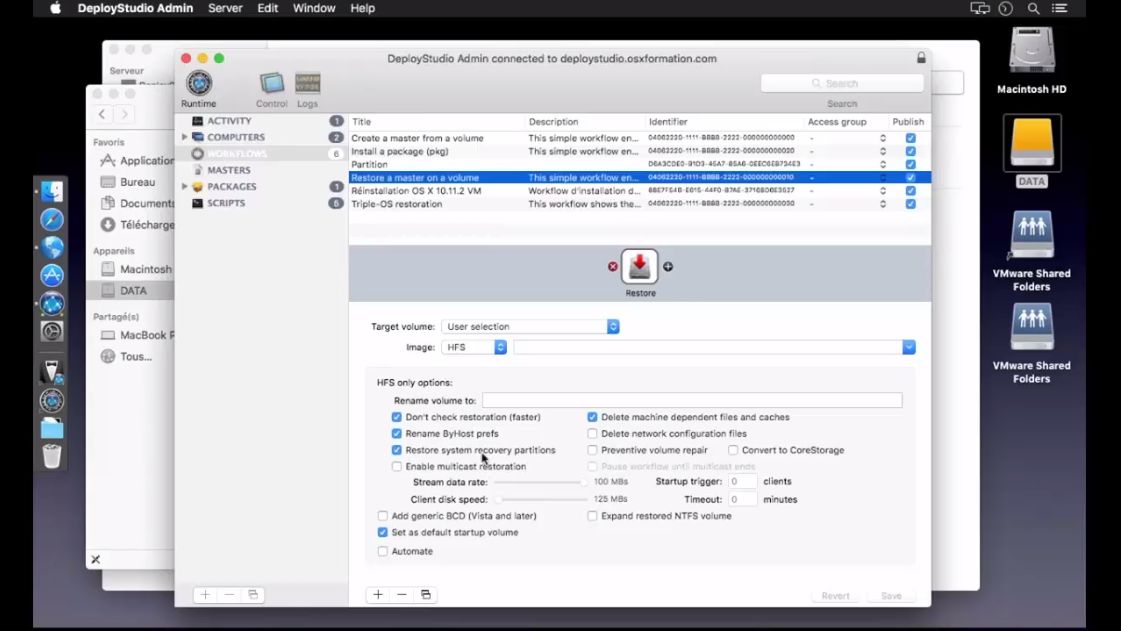
Task: Open first VMware Shared Folders desktop icon
Action: point(1032,234)
